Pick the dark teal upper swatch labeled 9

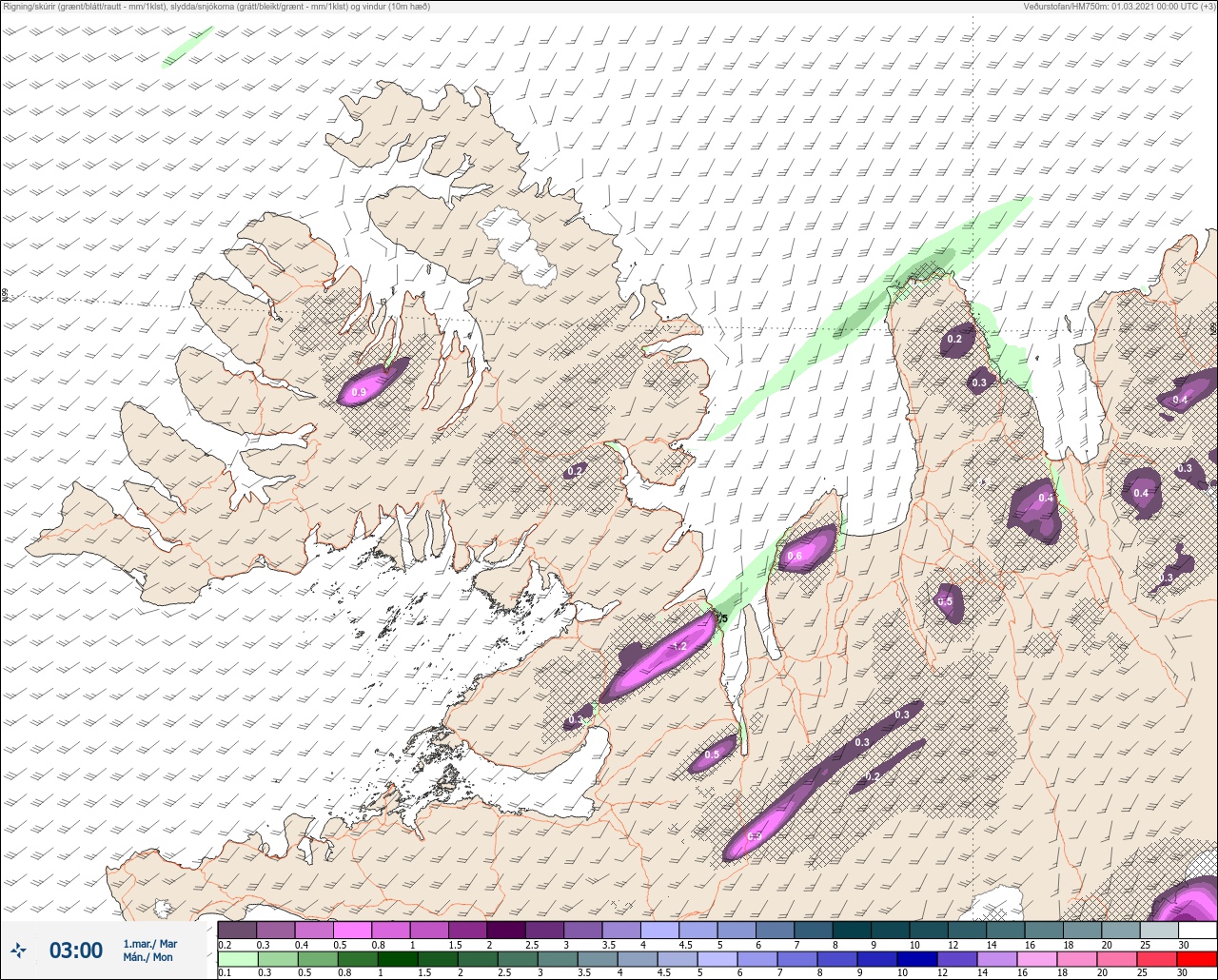890,930
